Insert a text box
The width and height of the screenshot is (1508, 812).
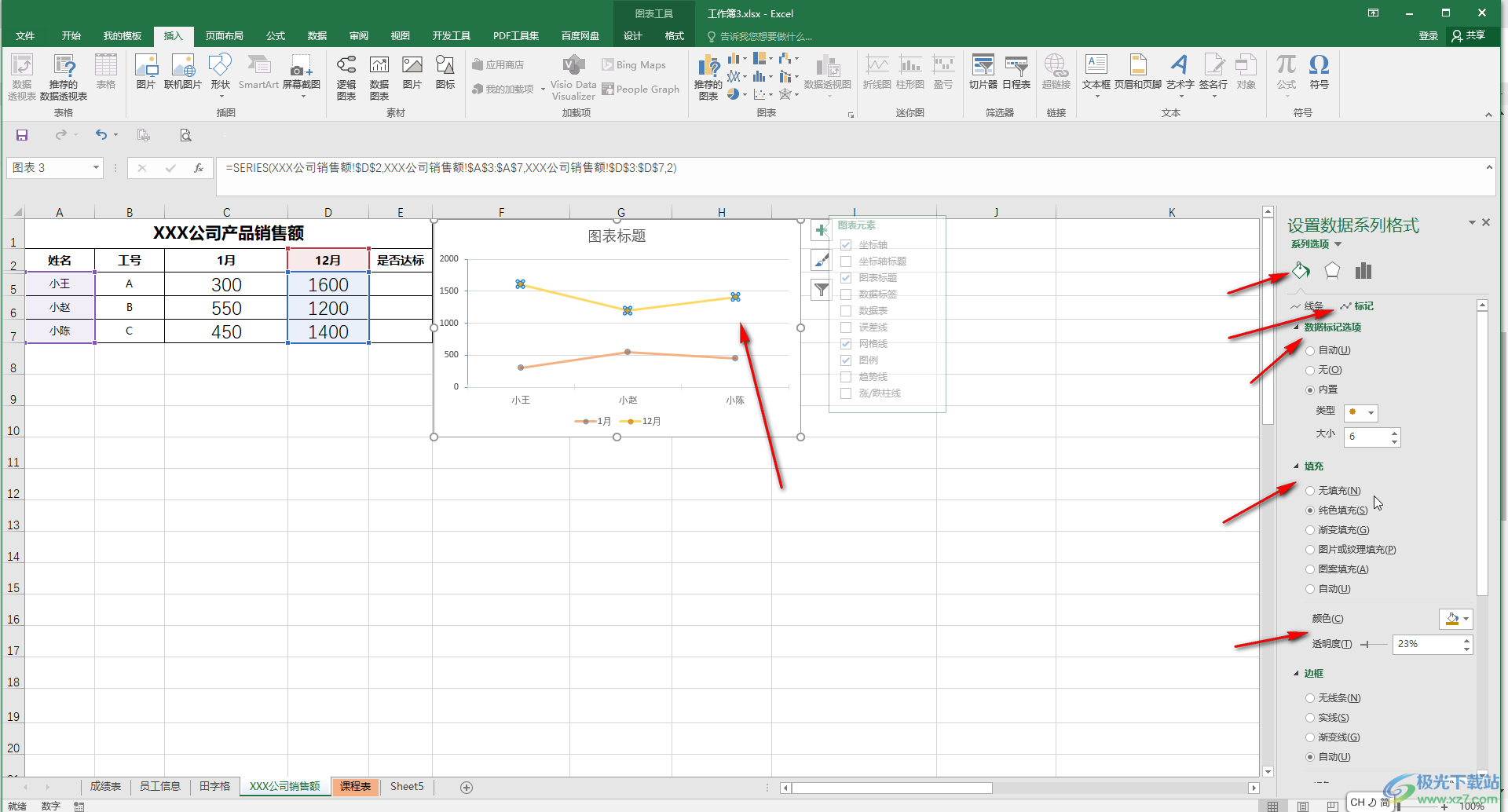tap(1096, 75)
